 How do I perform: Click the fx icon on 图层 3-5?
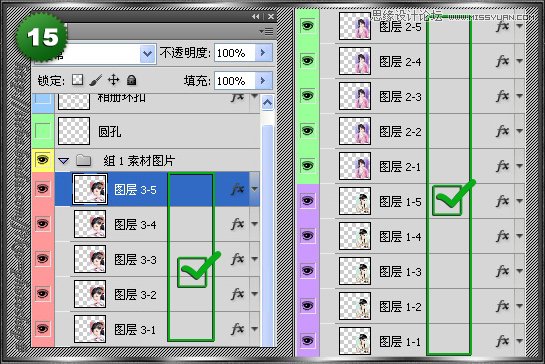(238, 189)
